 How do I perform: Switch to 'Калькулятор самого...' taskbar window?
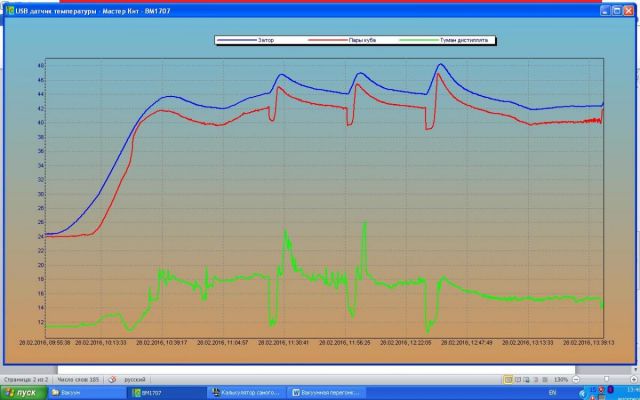[x=247, y=393]
